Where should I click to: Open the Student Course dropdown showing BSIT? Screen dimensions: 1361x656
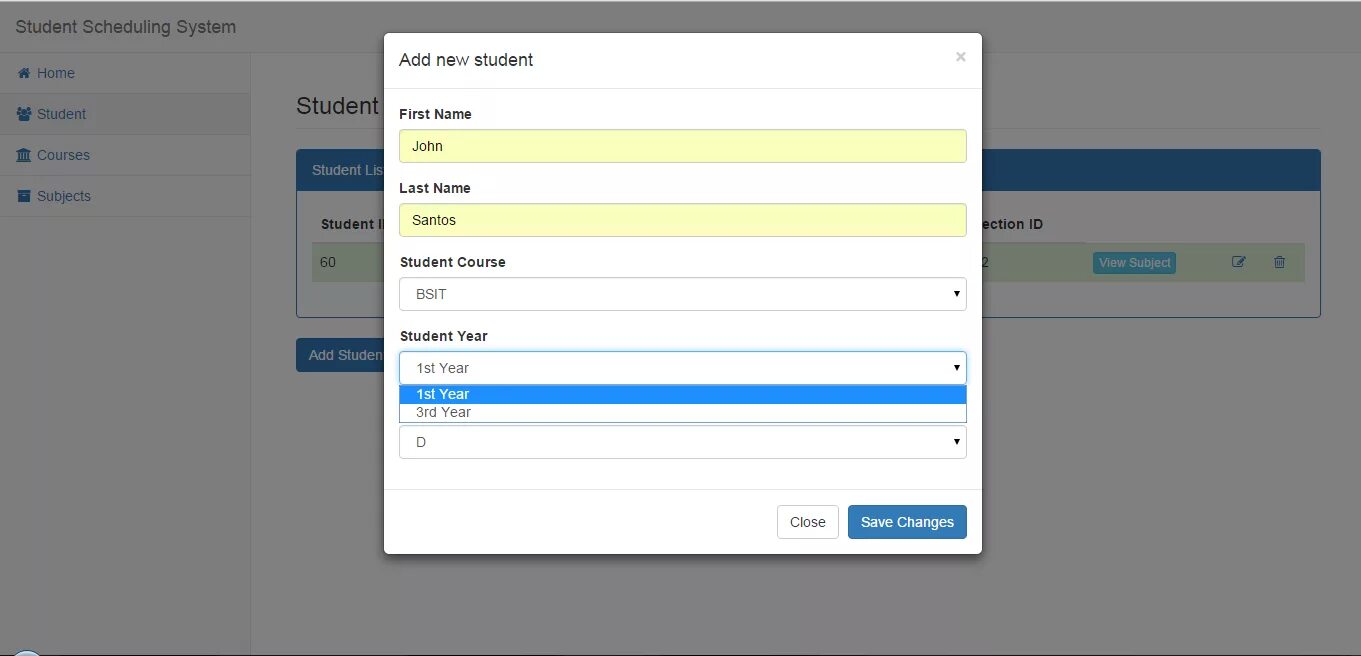682,294
